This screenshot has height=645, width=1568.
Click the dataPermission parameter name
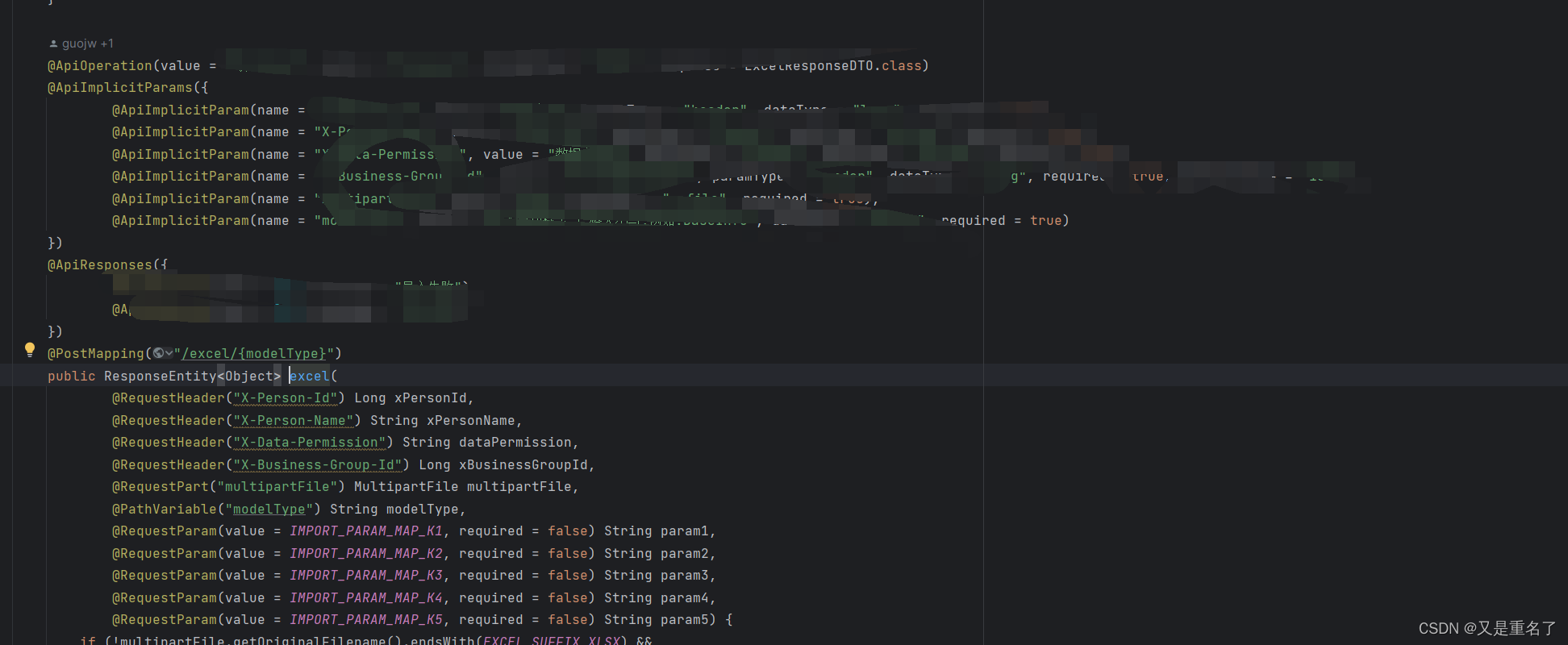pos(515,443)
